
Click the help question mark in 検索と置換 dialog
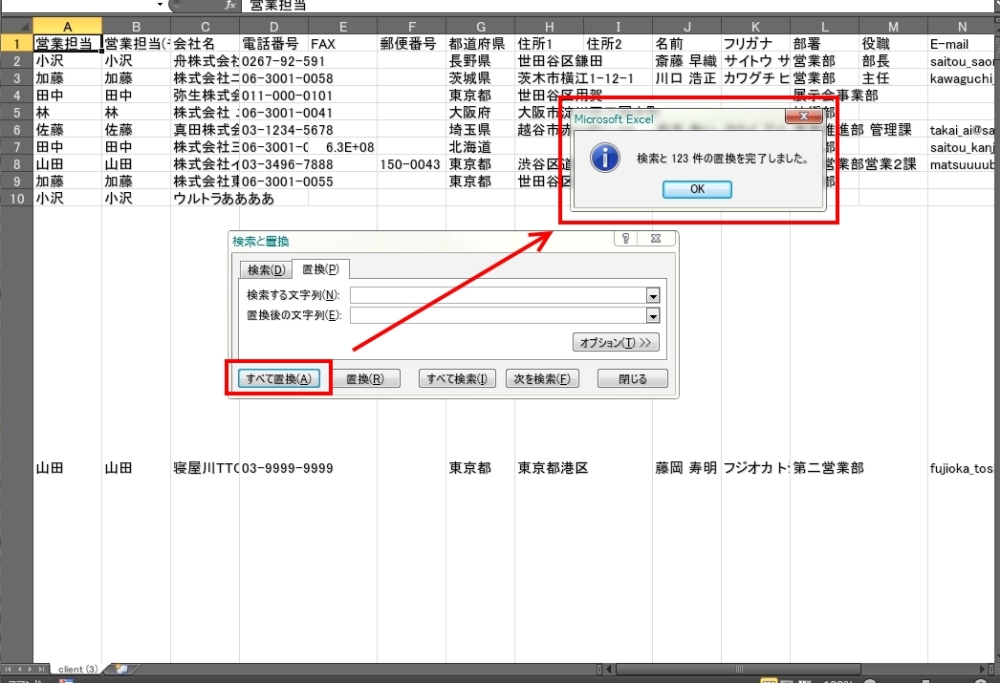[x=626, y=240]
